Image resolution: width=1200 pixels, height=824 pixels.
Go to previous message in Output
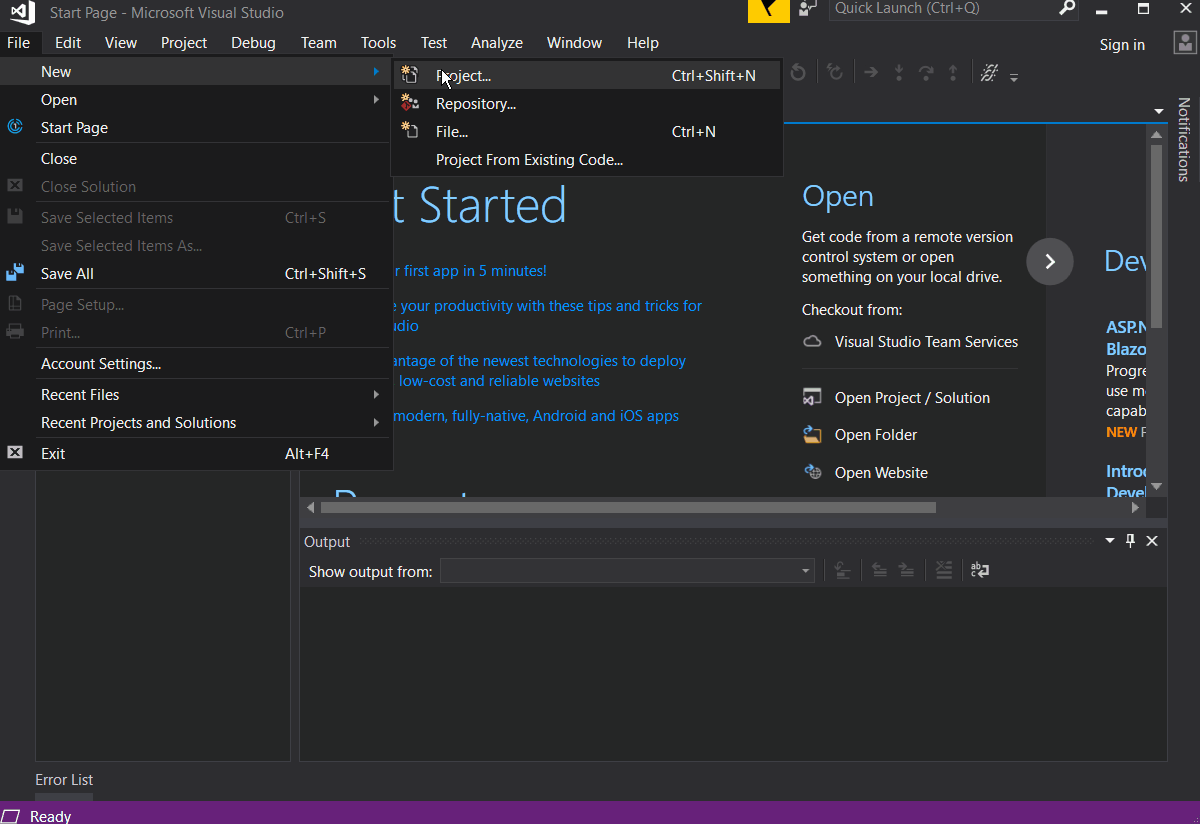click(879, 570)
